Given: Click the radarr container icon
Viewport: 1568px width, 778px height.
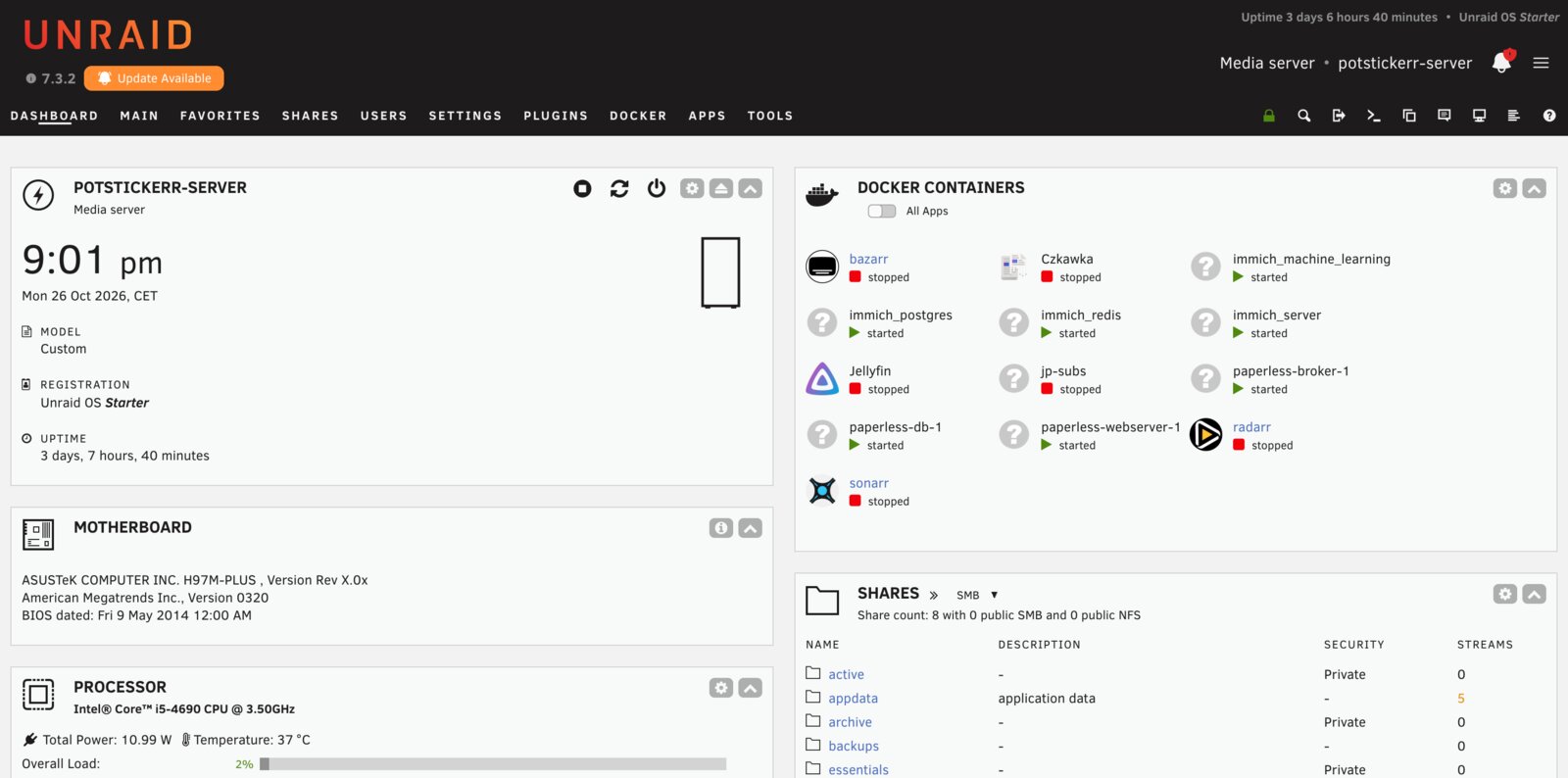Looking at the screenshot, I should [x=1205, y=435].
